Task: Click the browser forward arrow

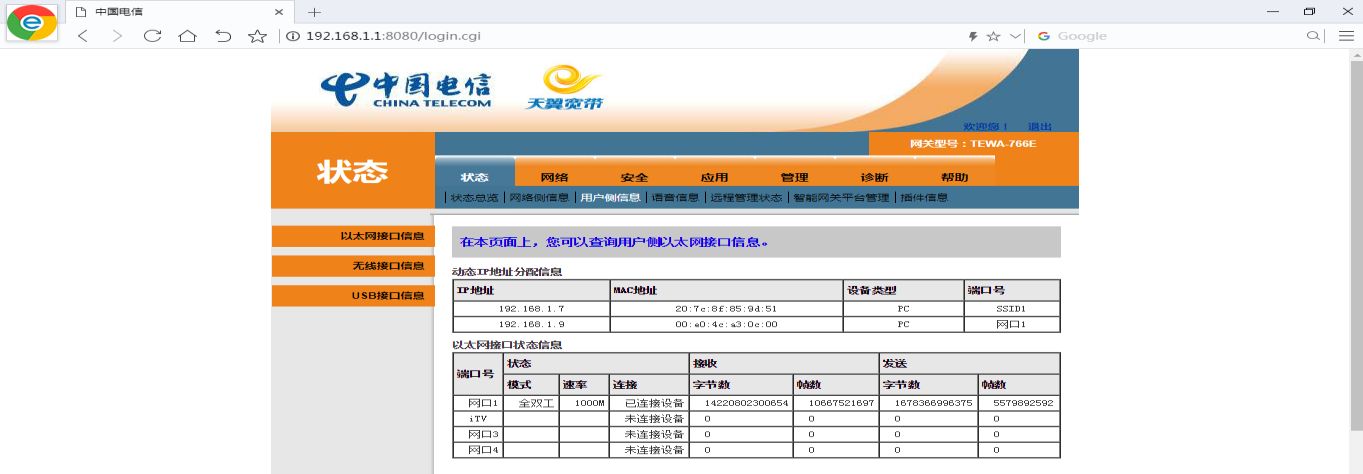Action: (117, 36)
